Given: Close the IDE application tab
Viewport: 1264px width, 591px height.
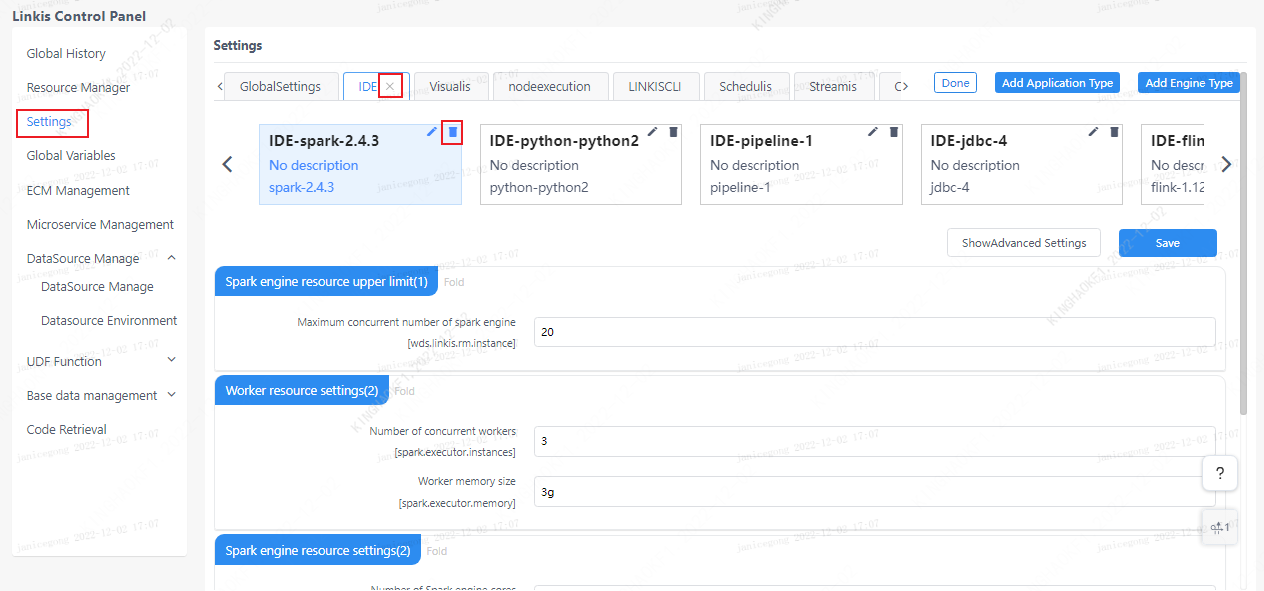Looking at the screenshot, I should coord(390,87).
